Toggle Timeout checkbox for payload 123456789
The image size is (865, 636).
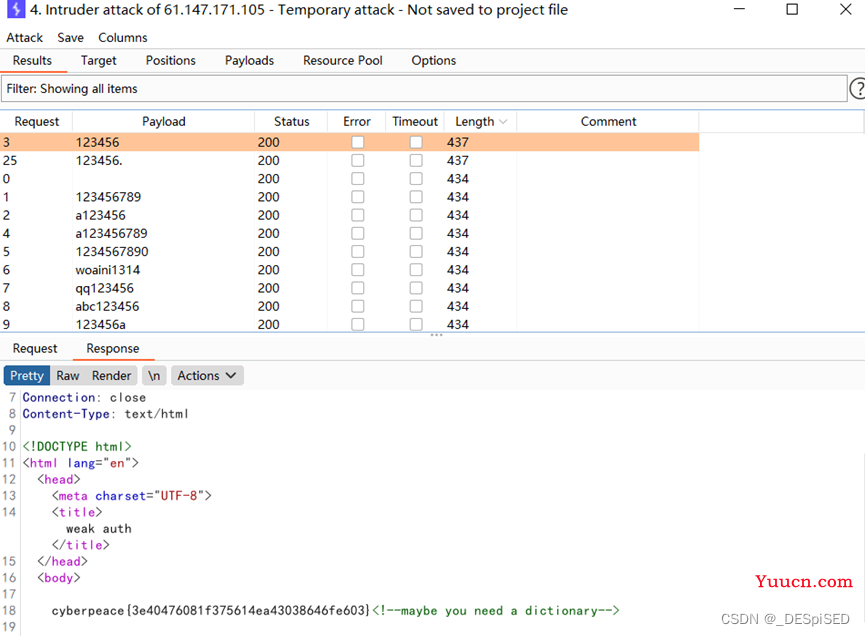coord(416,197)
